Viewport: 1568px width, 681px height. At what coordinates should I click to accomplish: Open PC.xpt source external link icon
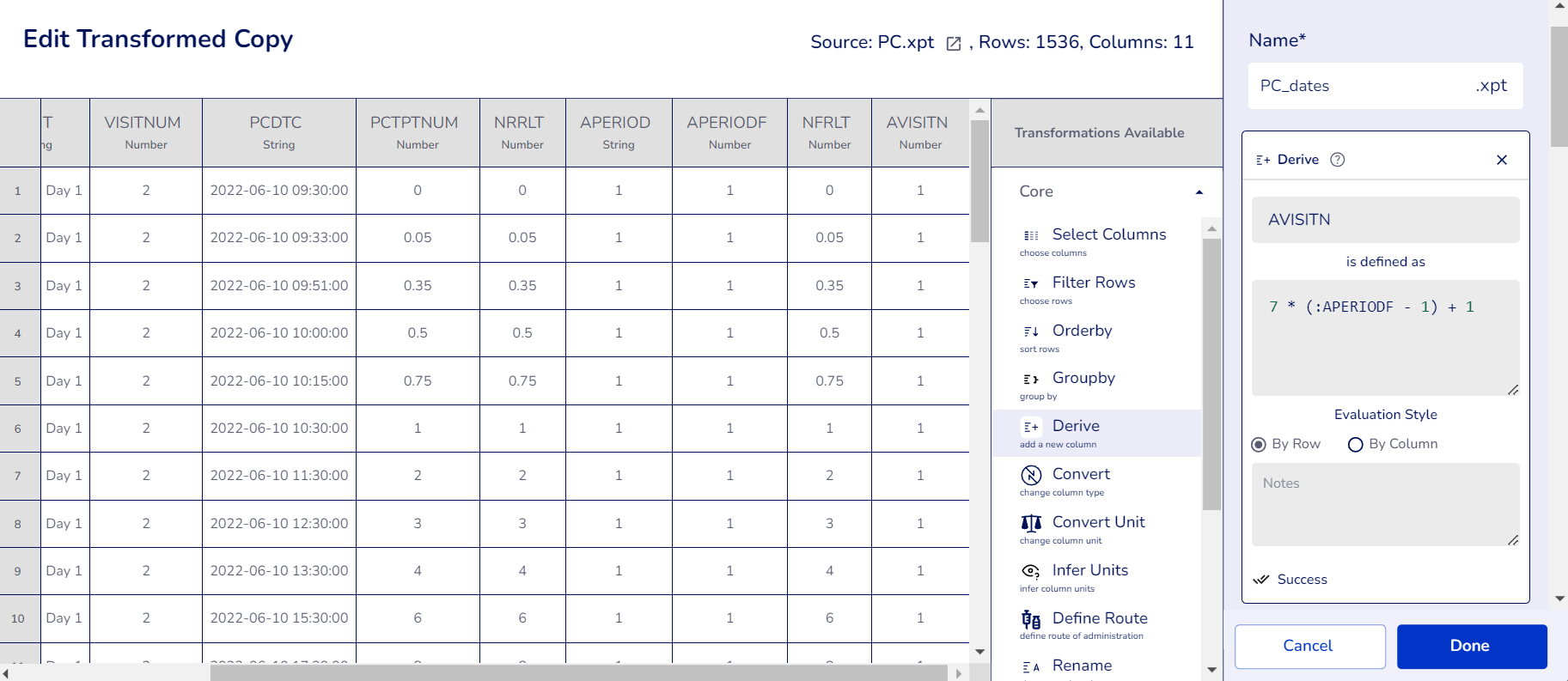click(x=953, y=44)
